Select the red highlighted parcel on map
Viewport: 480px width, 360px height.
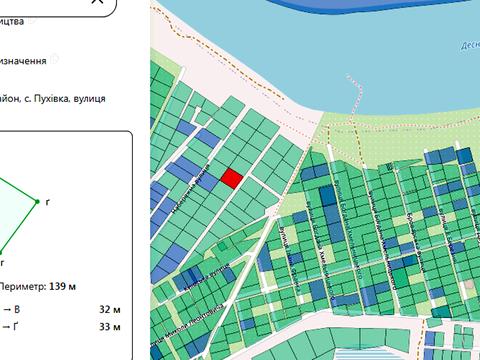click(232, 178)
